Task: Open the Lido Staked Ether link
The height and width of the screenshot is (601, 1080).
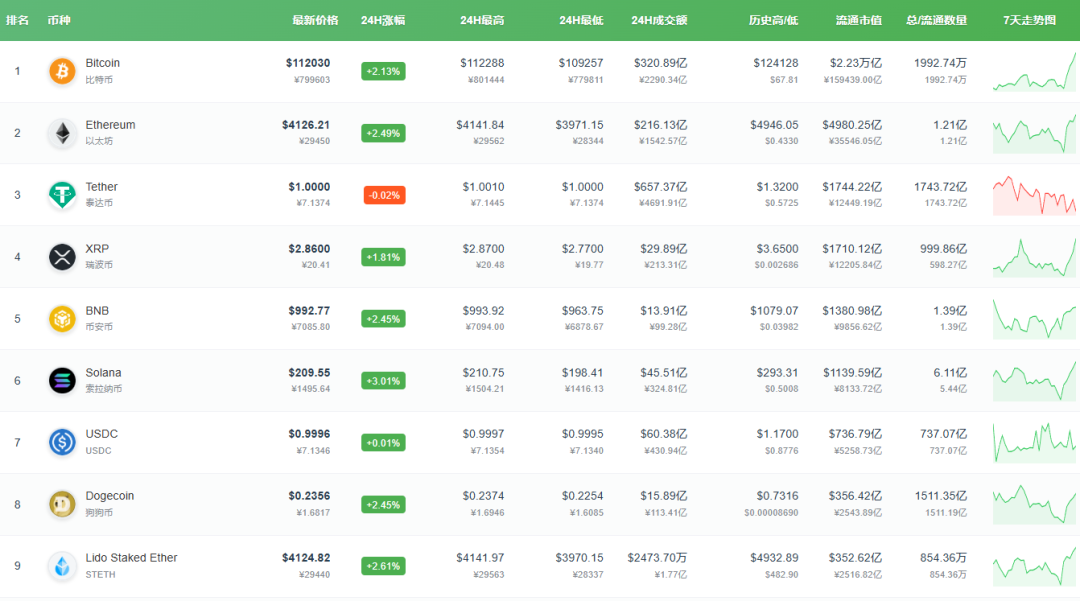Action: pos(131,558)
